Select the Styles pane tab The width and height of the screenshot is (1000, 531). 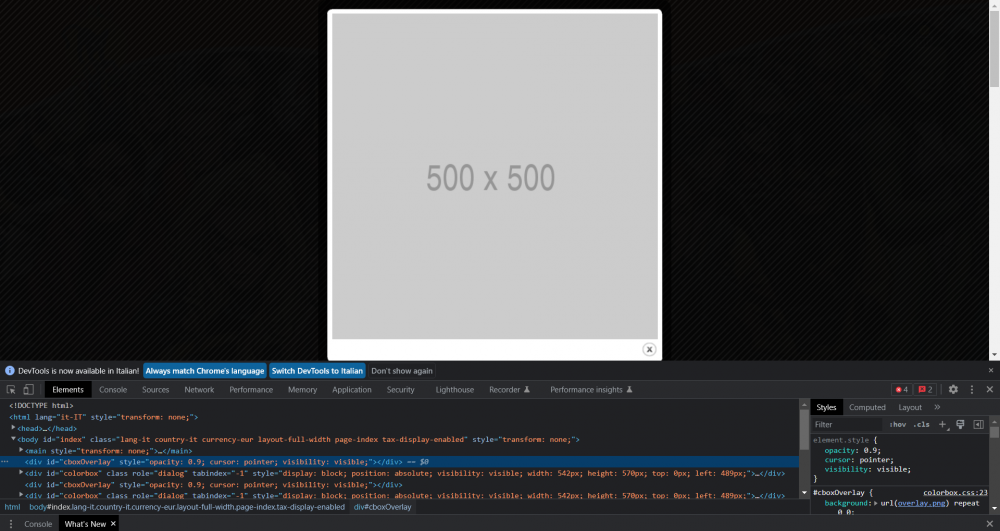pyautogui.click(x=826, y=407)
